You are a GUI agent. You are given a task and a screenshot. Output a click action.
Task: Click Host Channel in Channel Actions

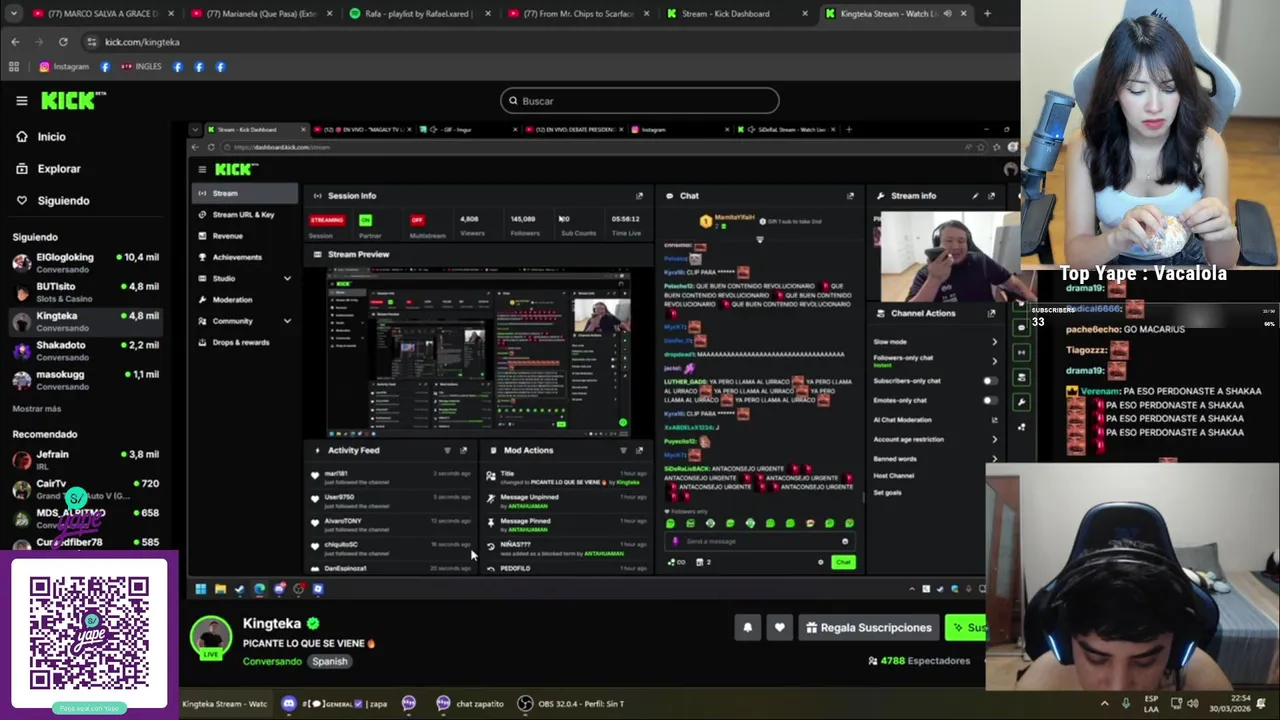point(894,476)
